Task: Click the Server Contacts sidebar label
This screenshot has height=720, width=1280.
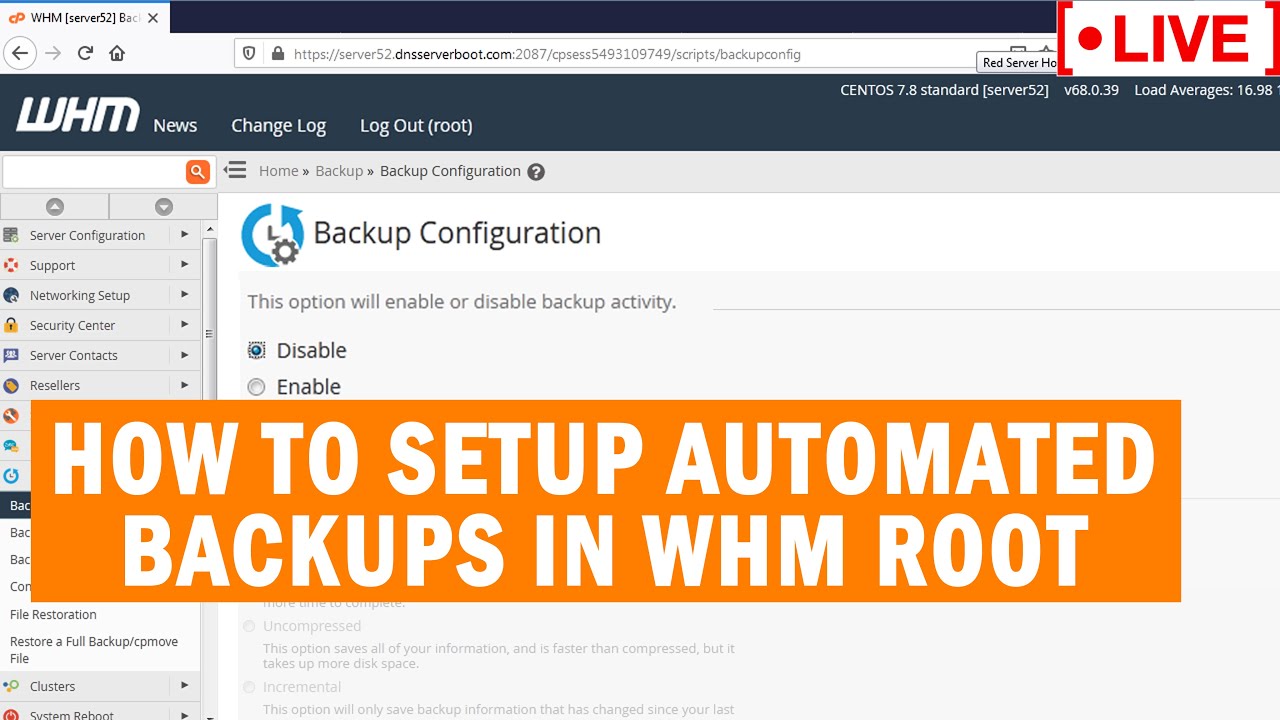Action: pos(73,355)
